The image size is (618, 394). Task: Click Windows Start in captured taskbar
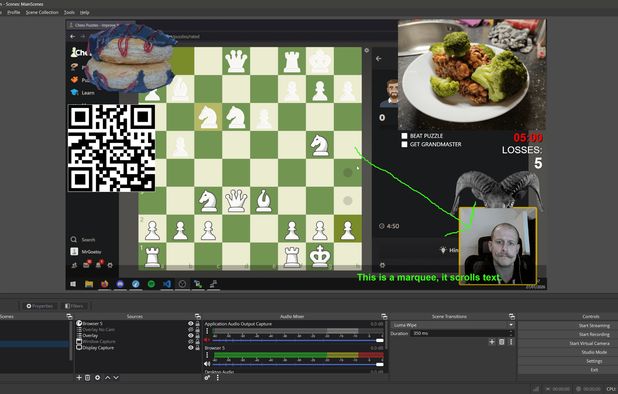pos(73,284)
